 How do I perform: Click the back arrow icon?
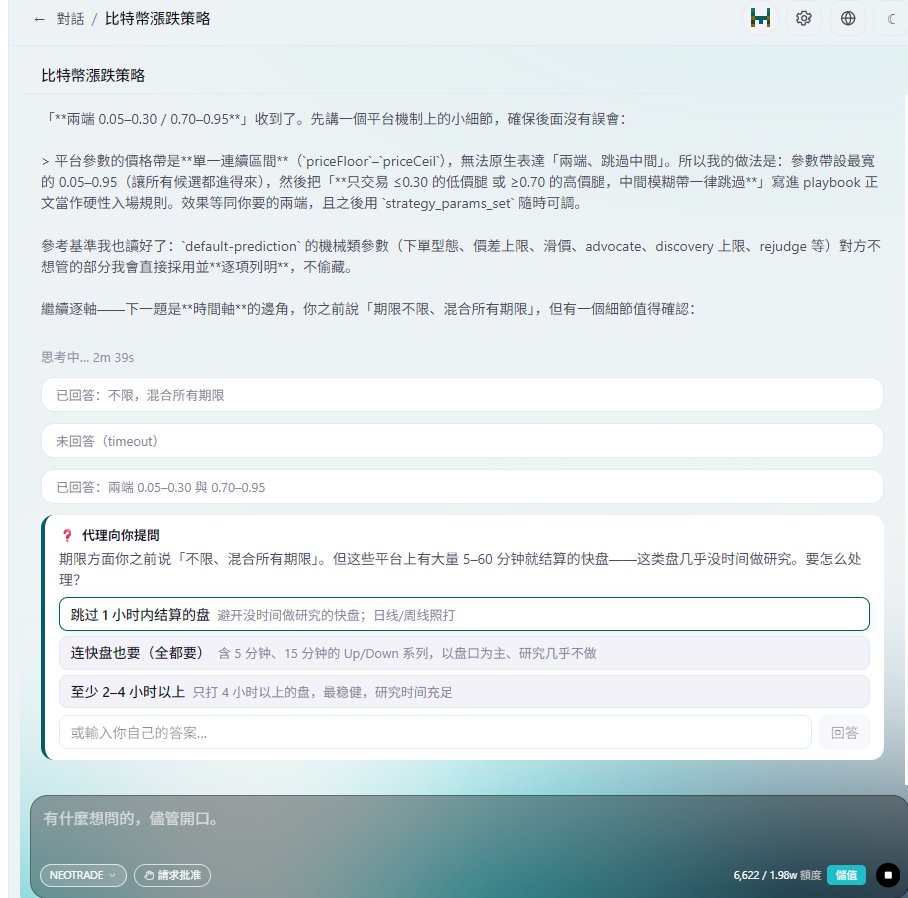click(x=39, y=19)
